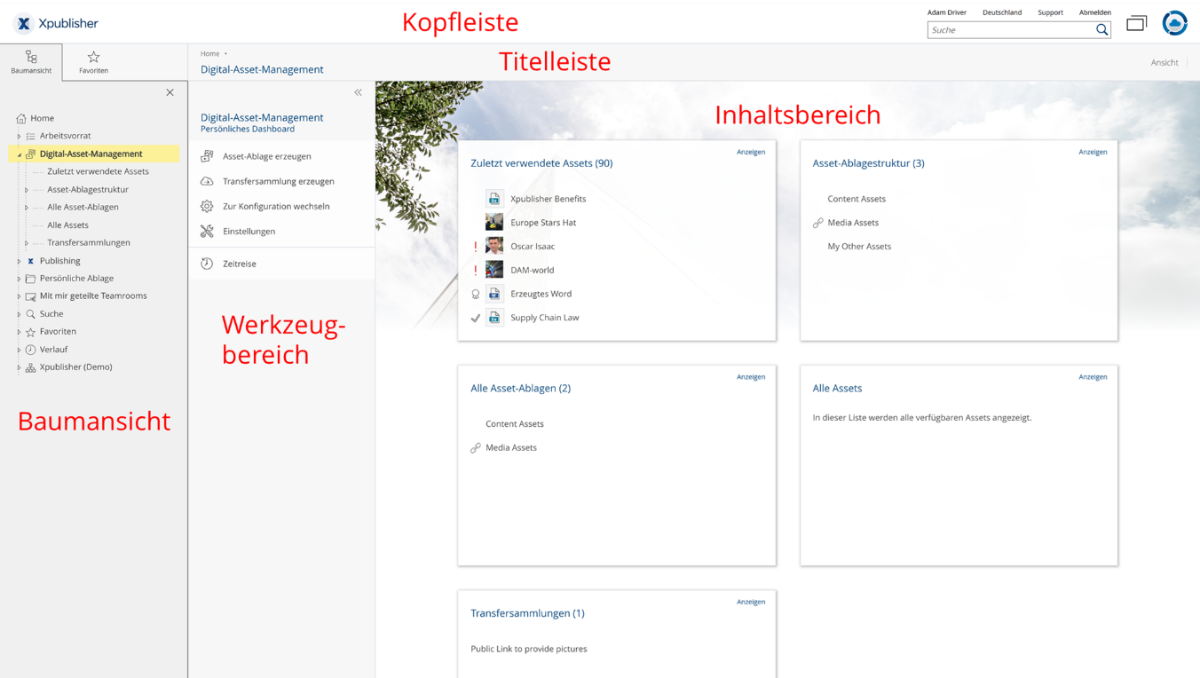
Task: Click link icon beside Media Assets in Asset-Ablagestruktur card
Action: 819,223
